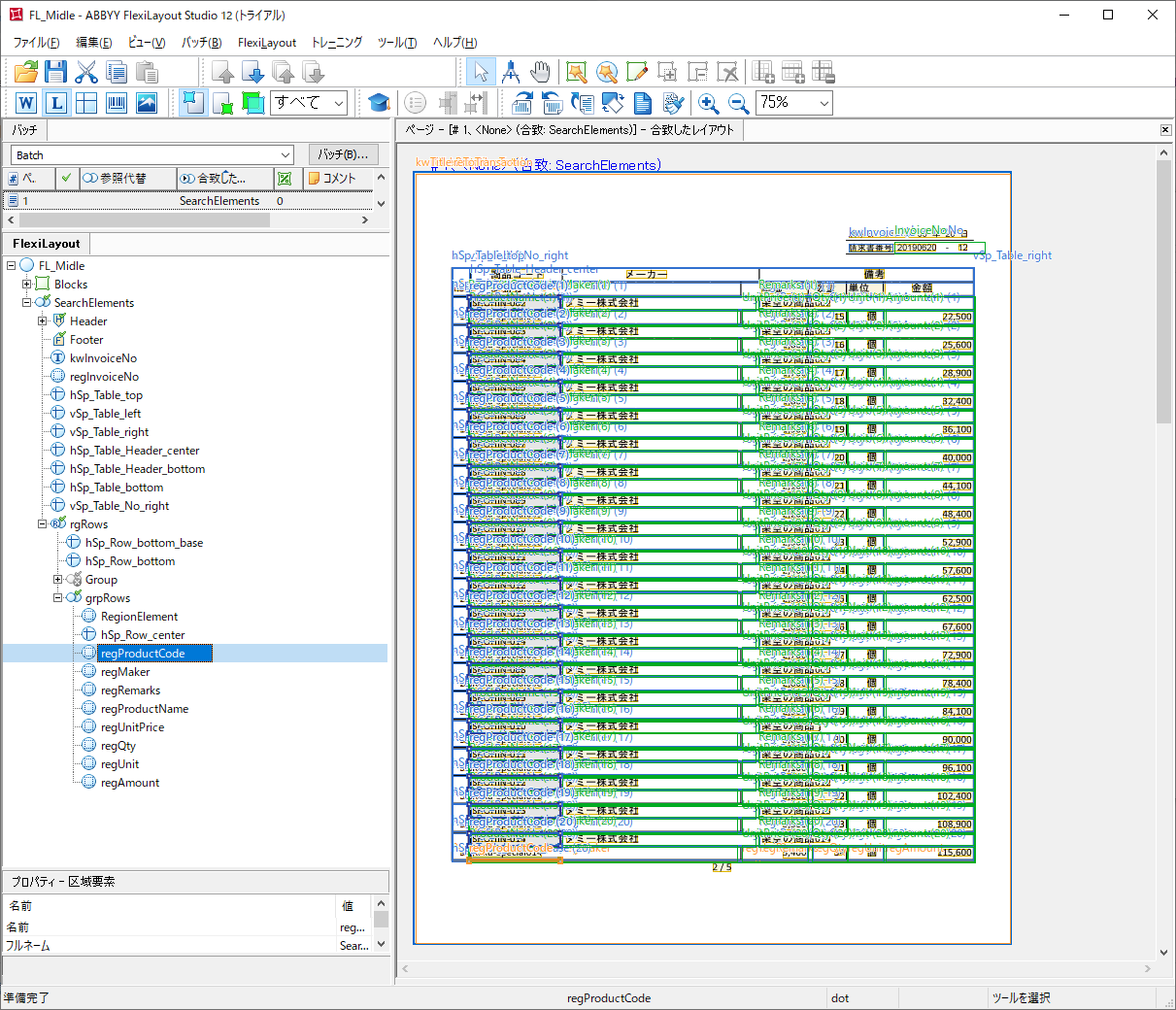This screenshot has width=1176, height=1010.
Task: Click the green checkmark column header
Action: [x=66, y=178]
